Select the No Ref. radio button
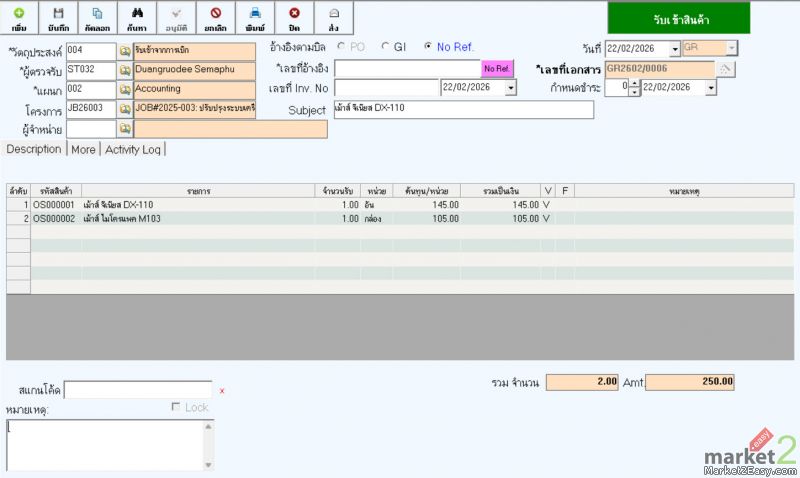This screenshot has height=478, width=800. [429, 47]
